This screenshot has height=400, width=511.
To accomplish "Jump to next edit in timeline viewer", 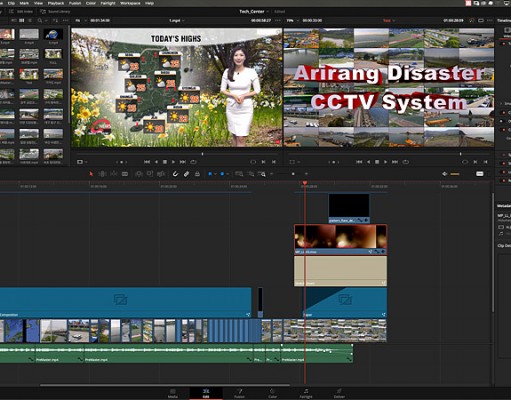I will [395, 162].
